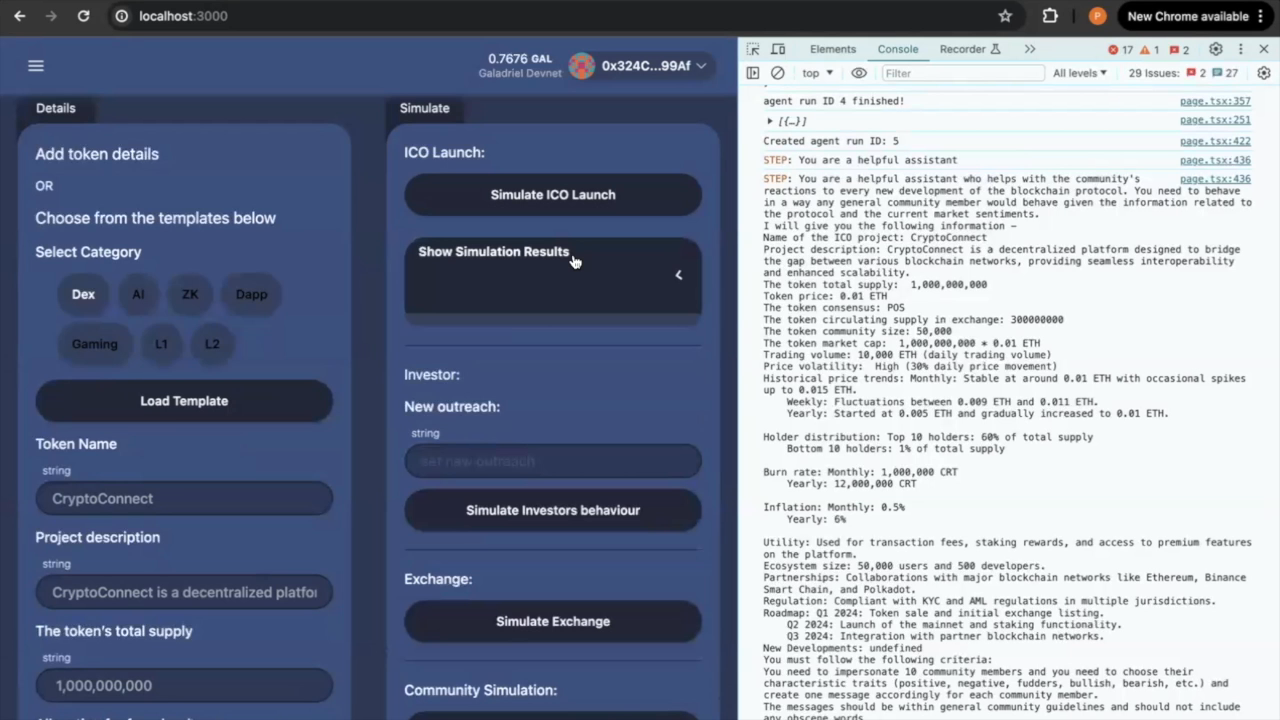Viewport: 1280px width, 720px height.
Task: Create a live expression with the eye icon
Action: click(859, 73)
